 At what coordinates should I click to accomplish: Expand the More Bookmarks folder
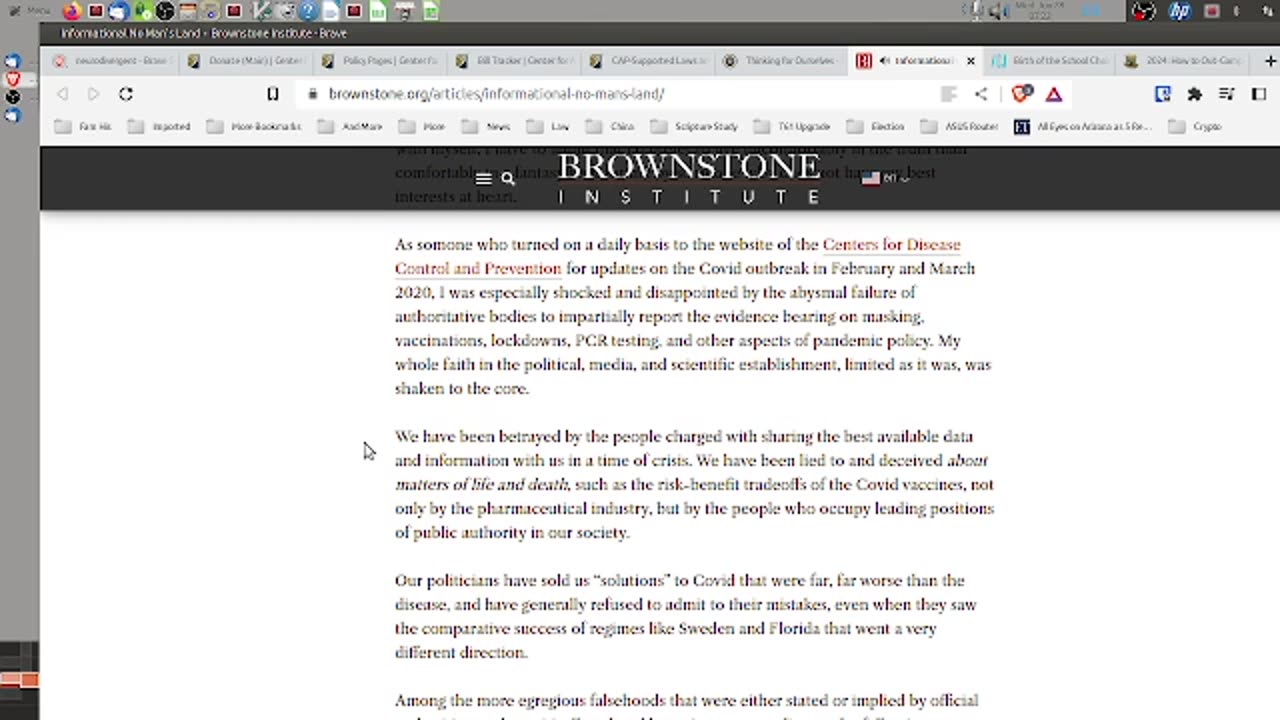254,127
